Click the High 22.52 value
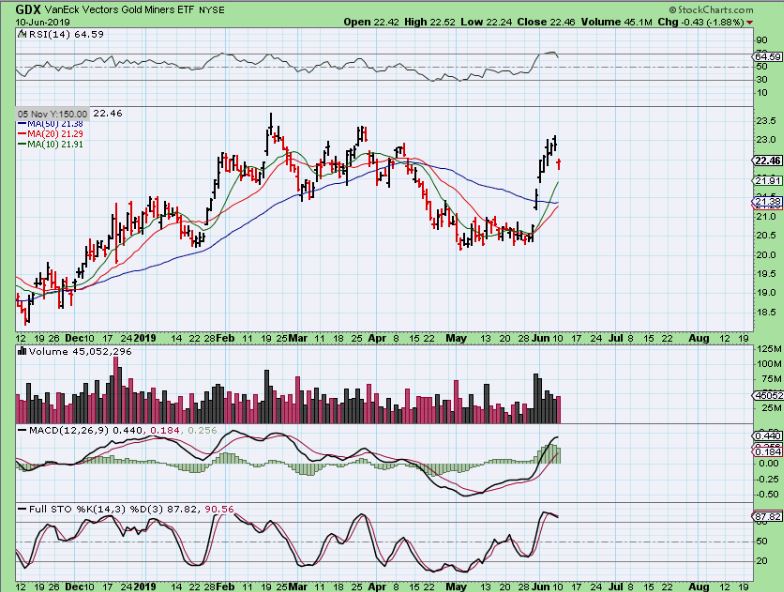This screenshot has height=592, width=784. coord(430,22)
